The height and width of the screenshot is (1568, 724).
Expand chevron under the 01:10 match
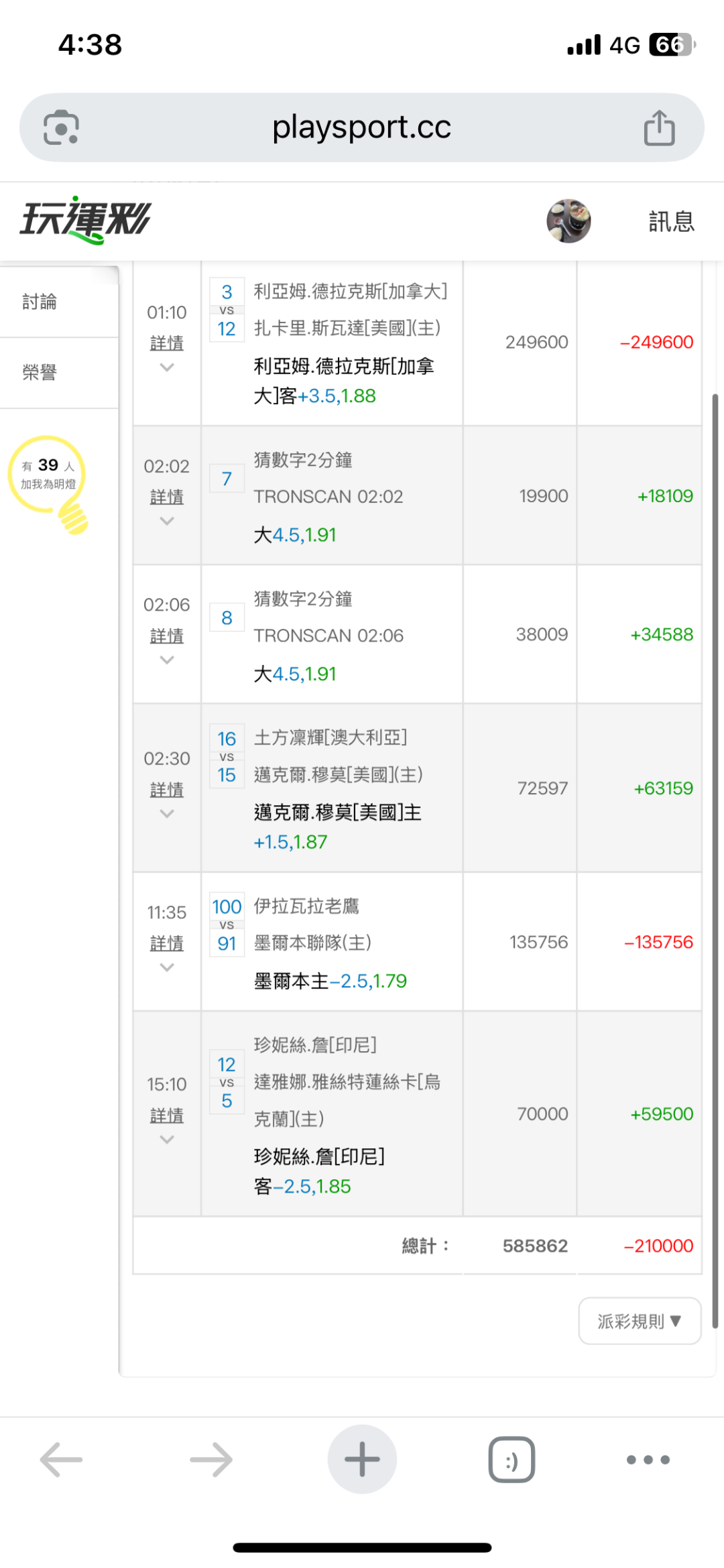click(x=167, y=367)
